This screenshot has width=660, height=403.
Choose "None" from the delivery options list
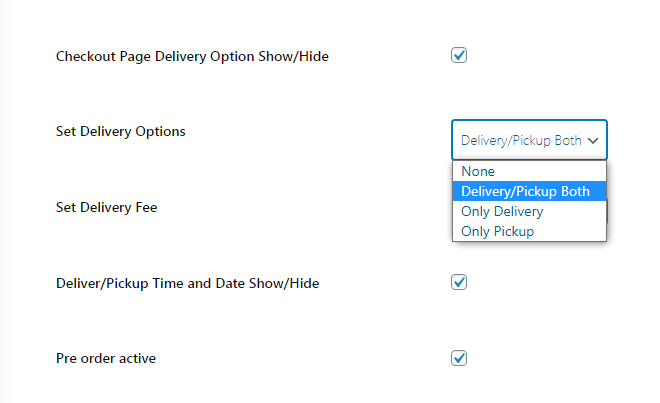tap(478, 171)
